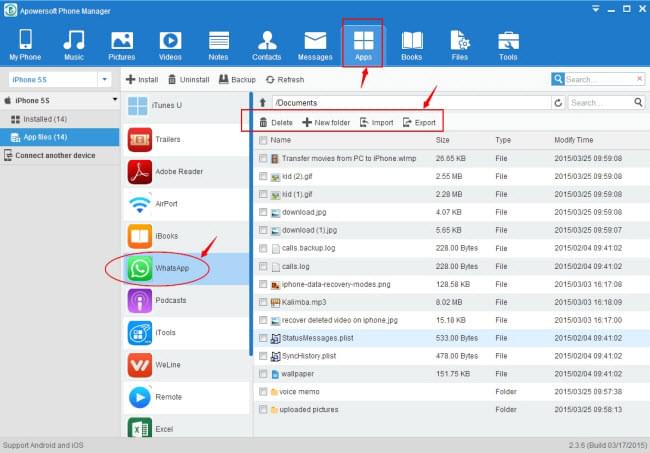Viewport: 650px width, 453px height.
Task: Click Connect another device
Action: (x=59, y=155)
